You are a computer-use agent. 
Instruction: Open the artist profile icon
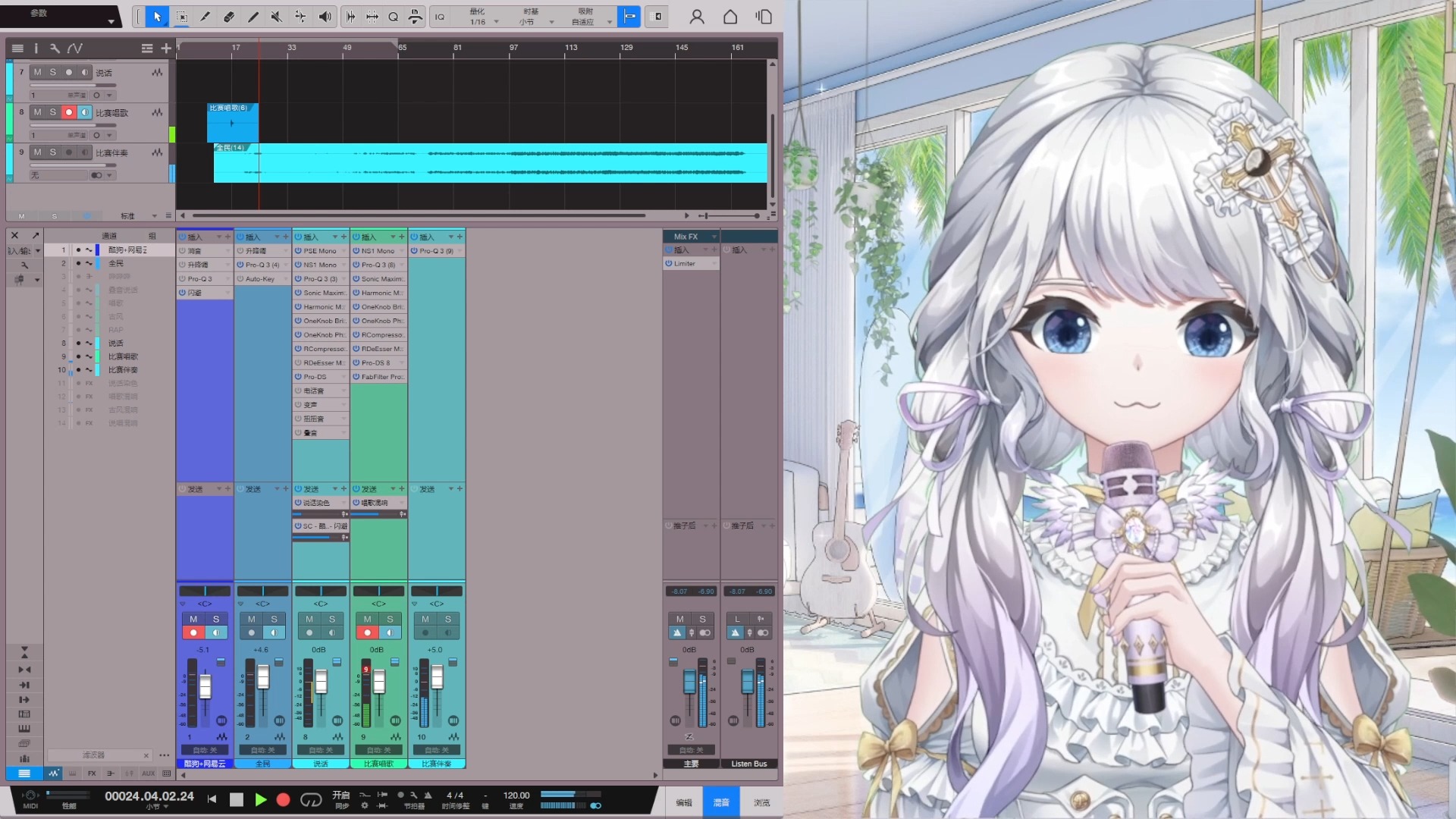click(x=697, y=17)
